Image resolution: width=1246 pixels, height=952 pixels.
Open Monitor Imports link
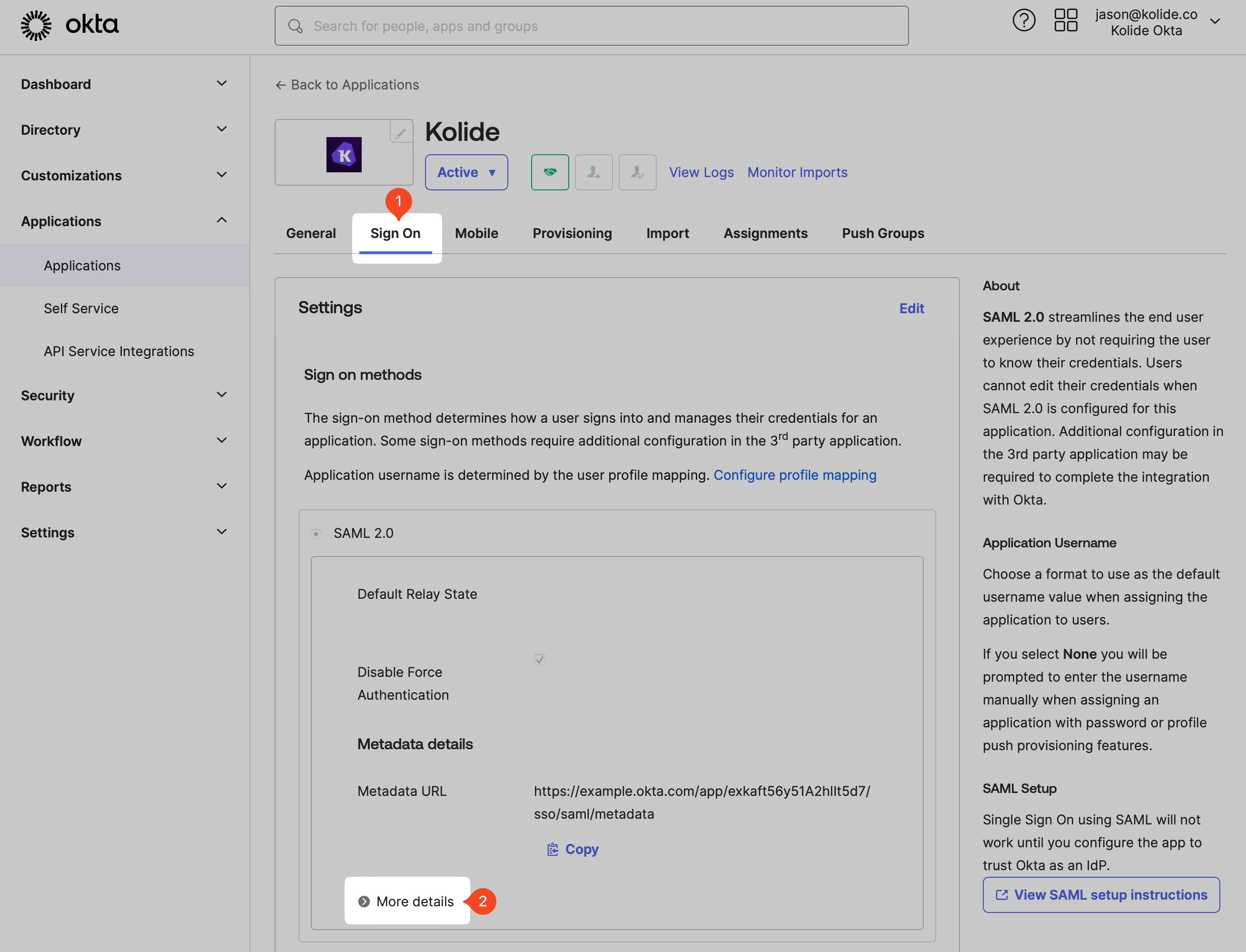coord(797,172)
